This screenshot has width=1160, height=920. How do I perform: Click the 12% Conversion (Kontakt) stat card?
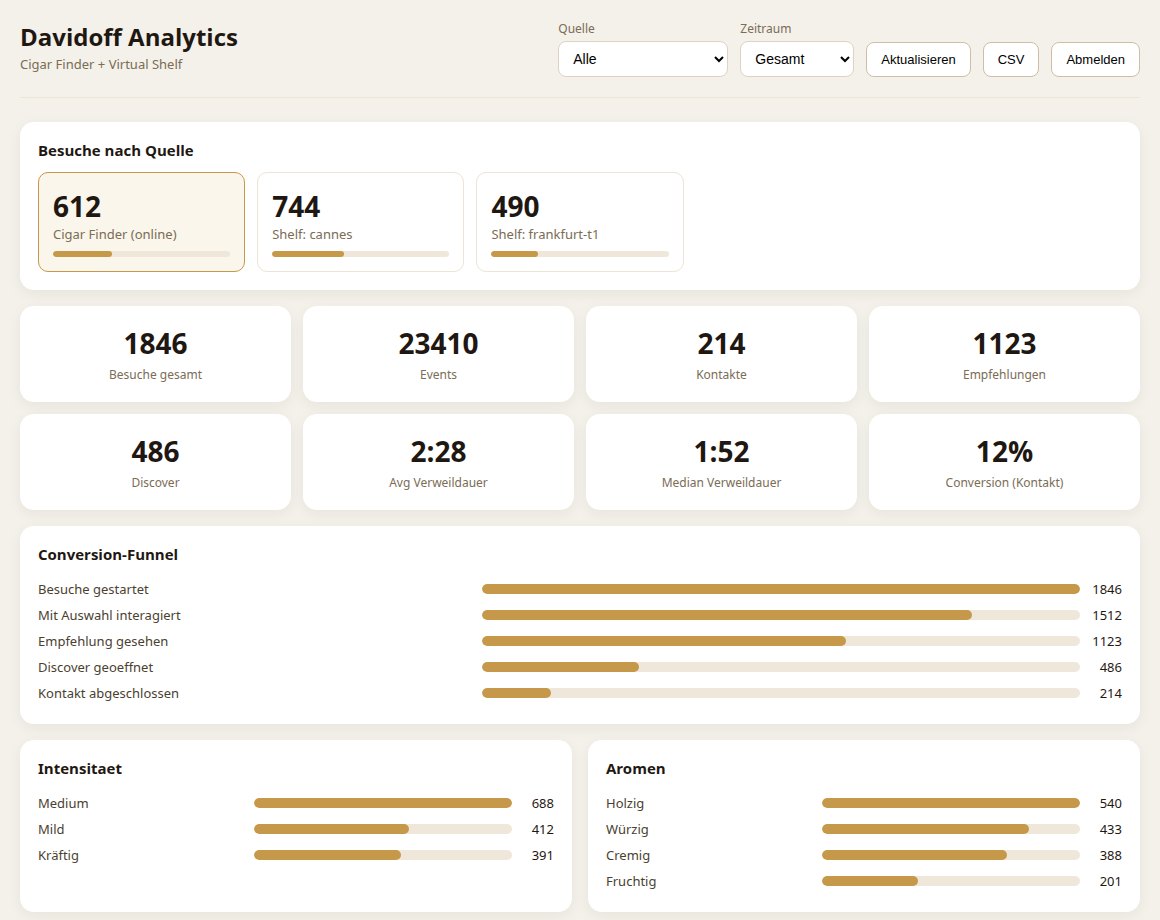coord(1004,462)
